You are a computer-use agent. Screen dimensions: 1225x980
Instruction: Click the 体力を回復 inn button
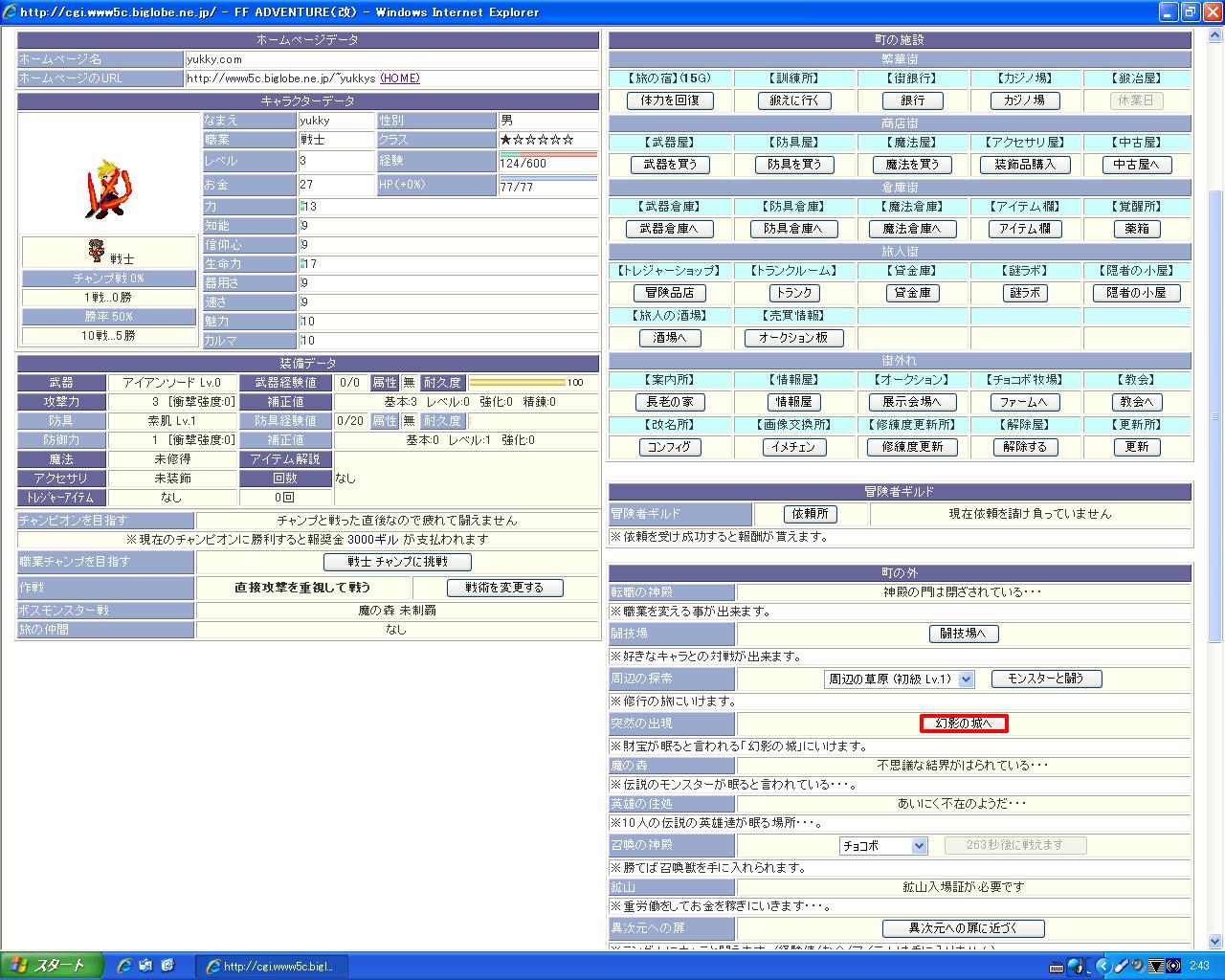(x=670, y=100)
